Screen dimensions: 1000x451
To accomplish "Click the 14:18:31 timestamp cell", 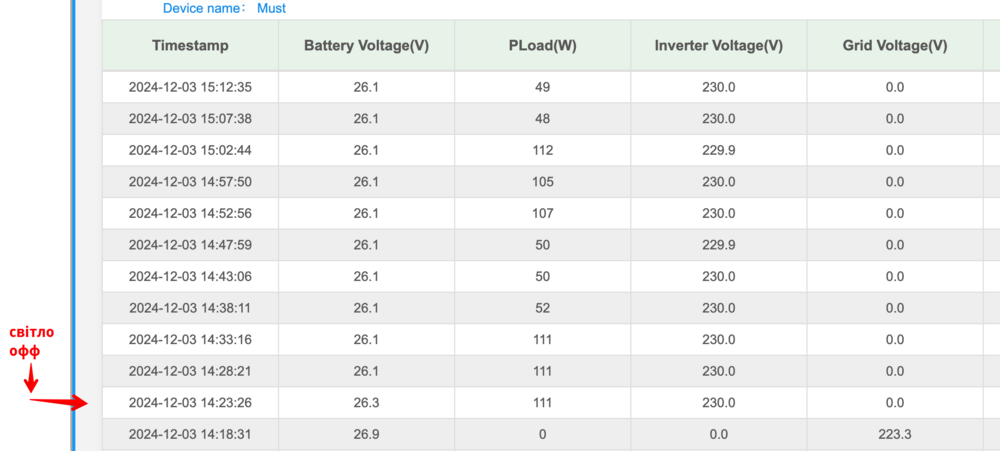I will [190, 434].
